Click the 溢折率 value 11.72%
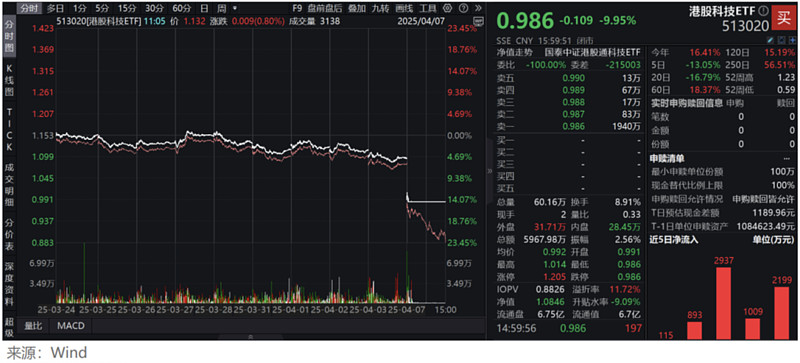 point(626,290)
